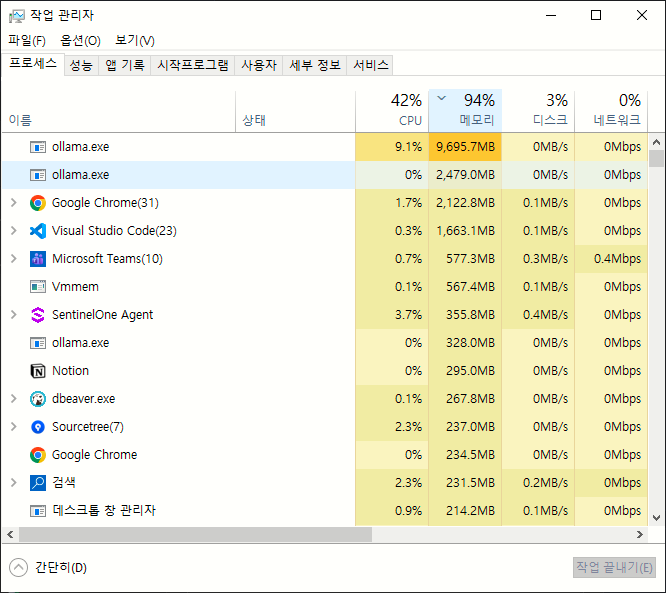The image size is (666, 593).
Task: Click the sort arrow on the 메모리 column
Action: pyautogui.click(x=442, y=99)
